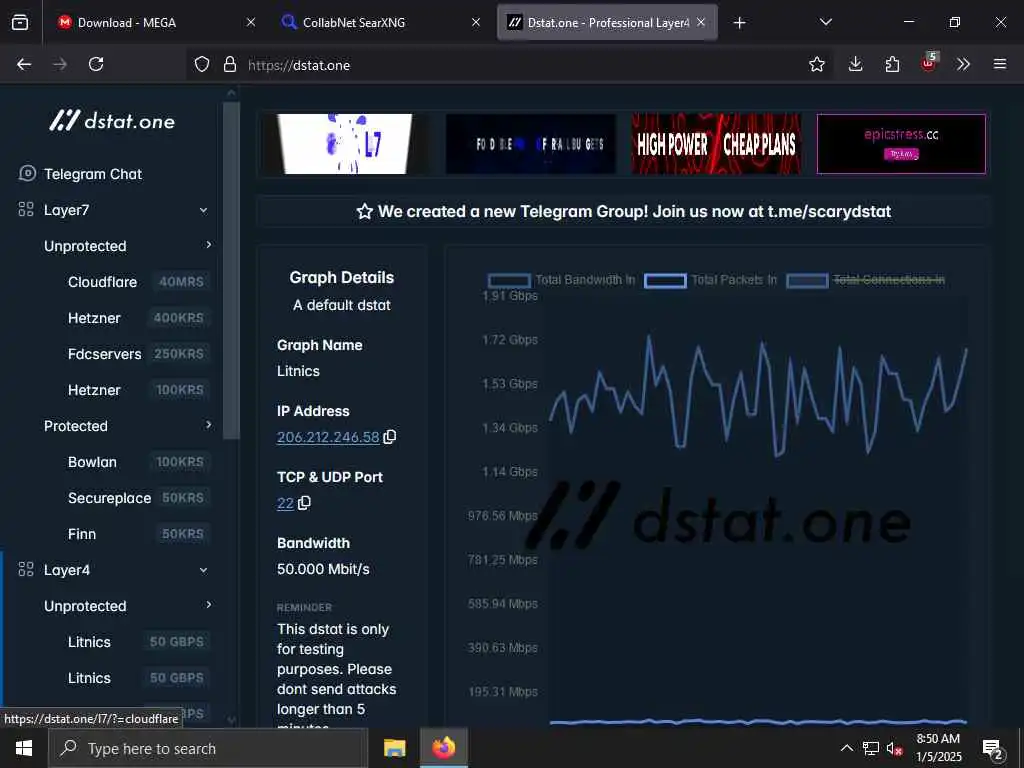Click the Firefox View icon in tab bar
This screenshot has height=768, width=1024.
(20, 23)
